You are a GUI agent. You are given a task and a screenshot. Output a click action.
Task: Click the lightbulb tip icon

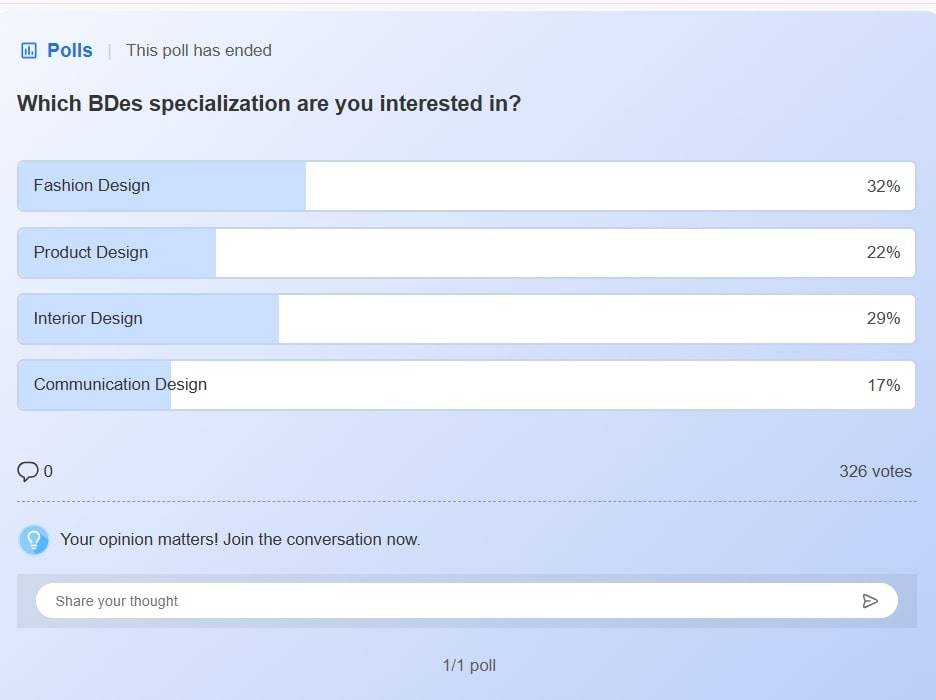tap(33, 540)
